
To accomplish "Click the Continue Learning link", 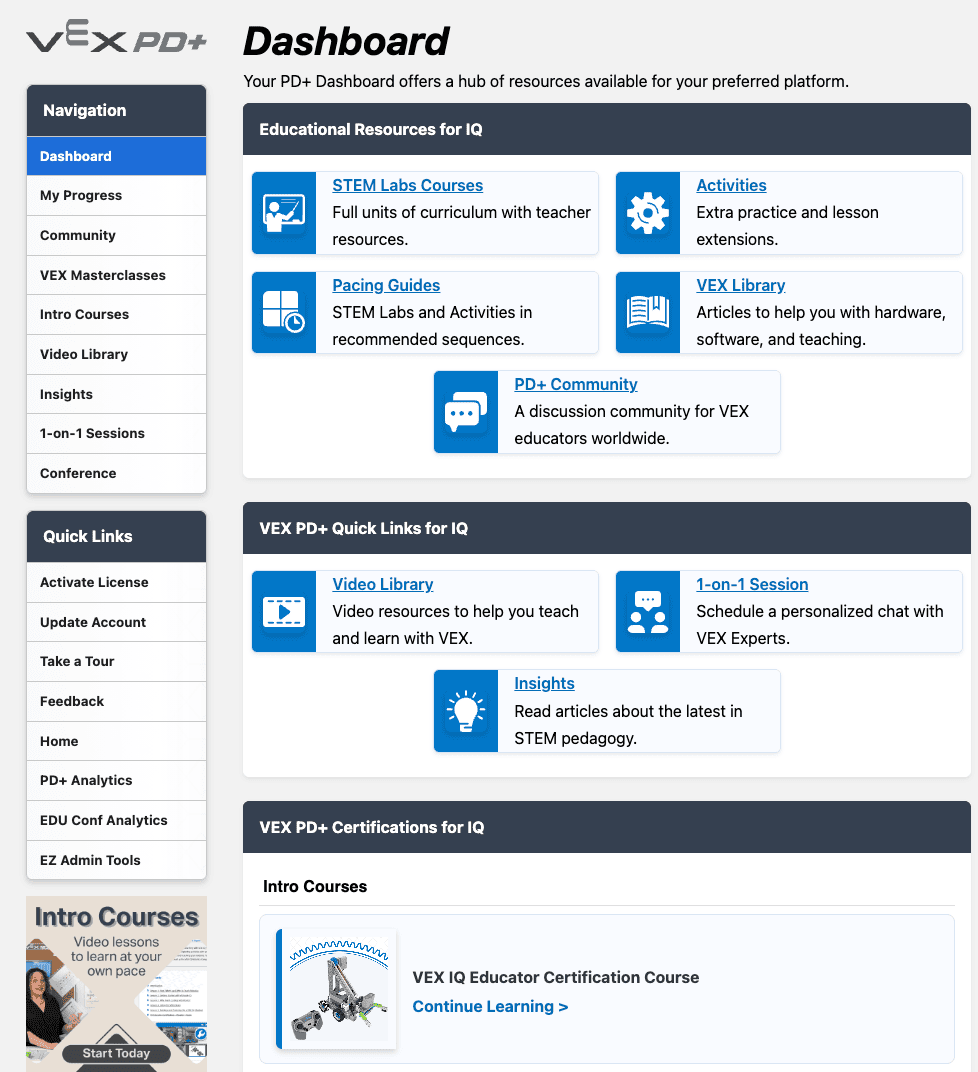I will [490, 1006].
